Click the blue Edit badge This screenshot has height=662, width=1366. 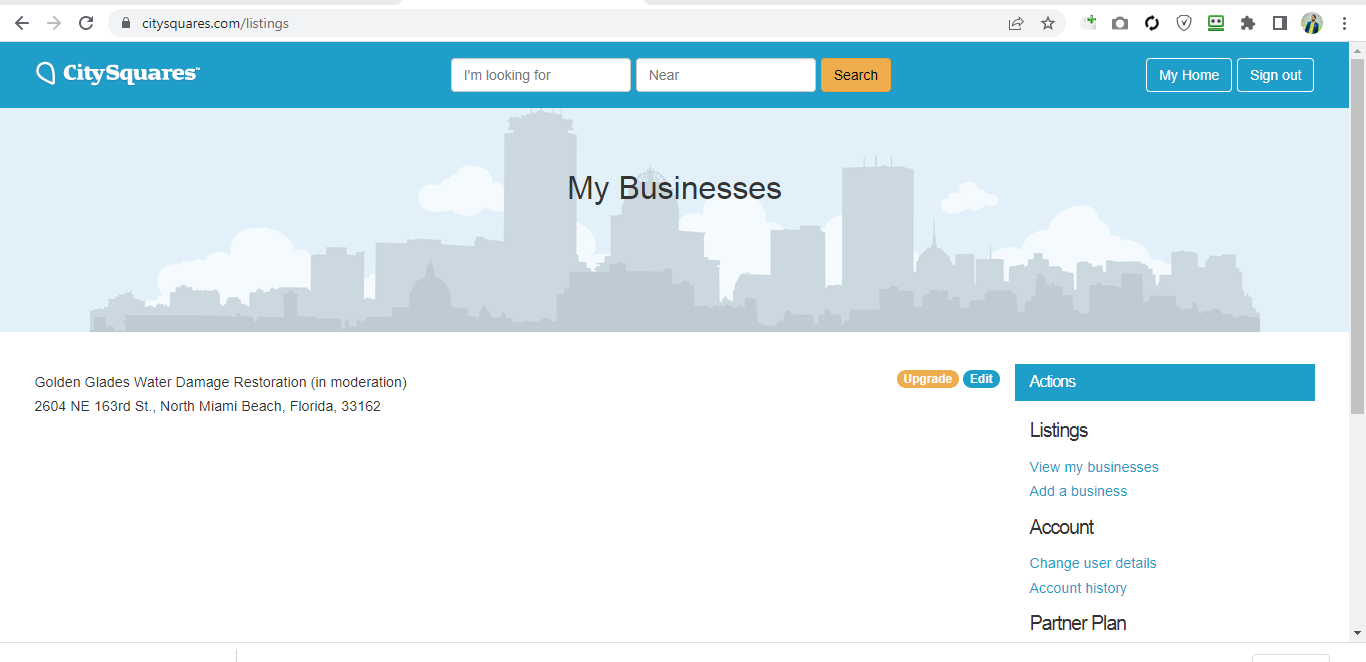(x=981, y=379)
